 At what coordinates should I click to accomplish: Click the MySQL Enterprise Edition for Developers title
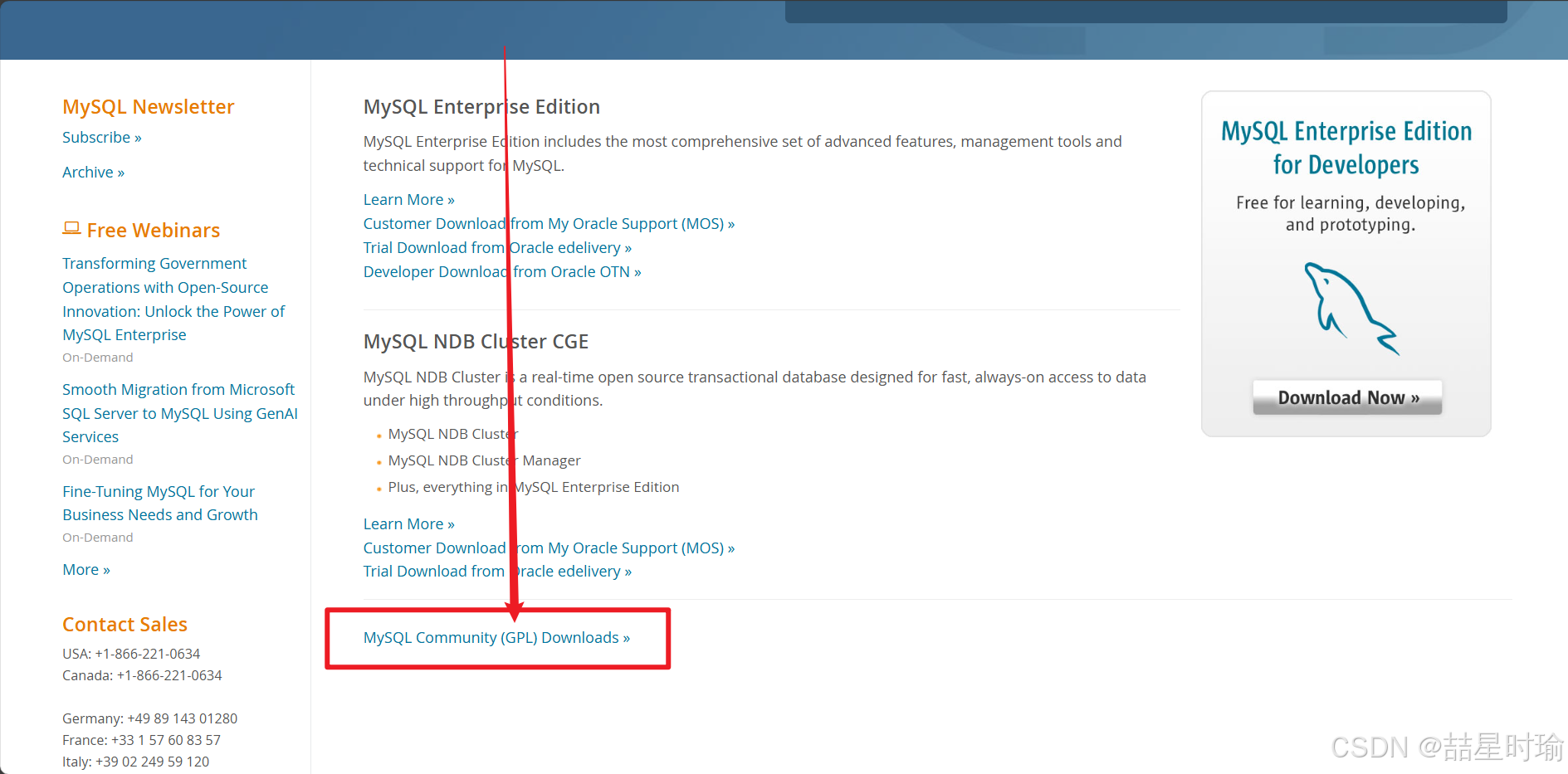click(x=1346, y=148)
